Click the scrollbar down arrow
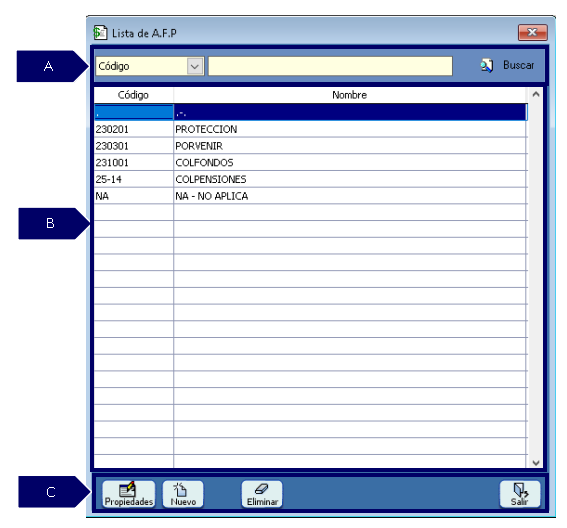 pyautogui.click(x=536, y=463)
